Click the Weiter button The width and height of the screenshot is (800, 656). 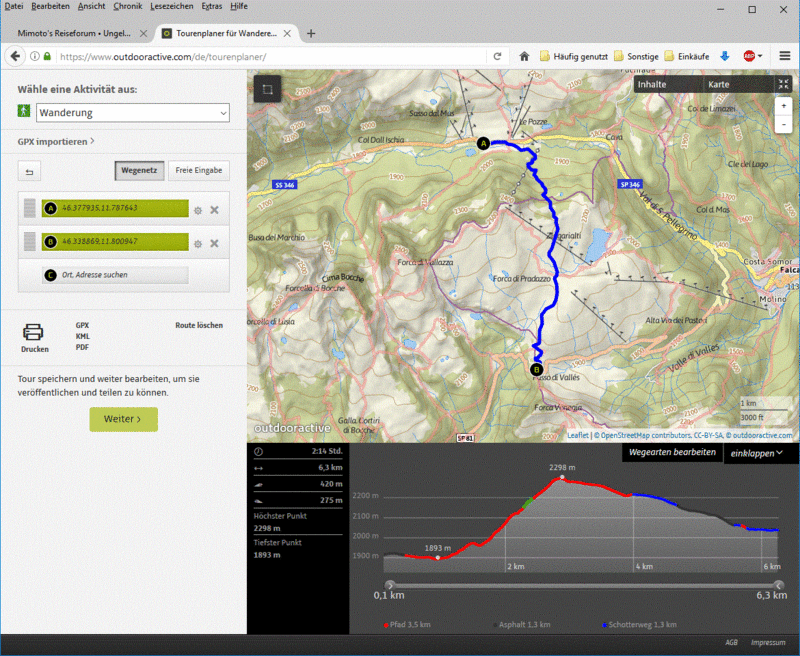pyautogui.click(x=123, y=419)
